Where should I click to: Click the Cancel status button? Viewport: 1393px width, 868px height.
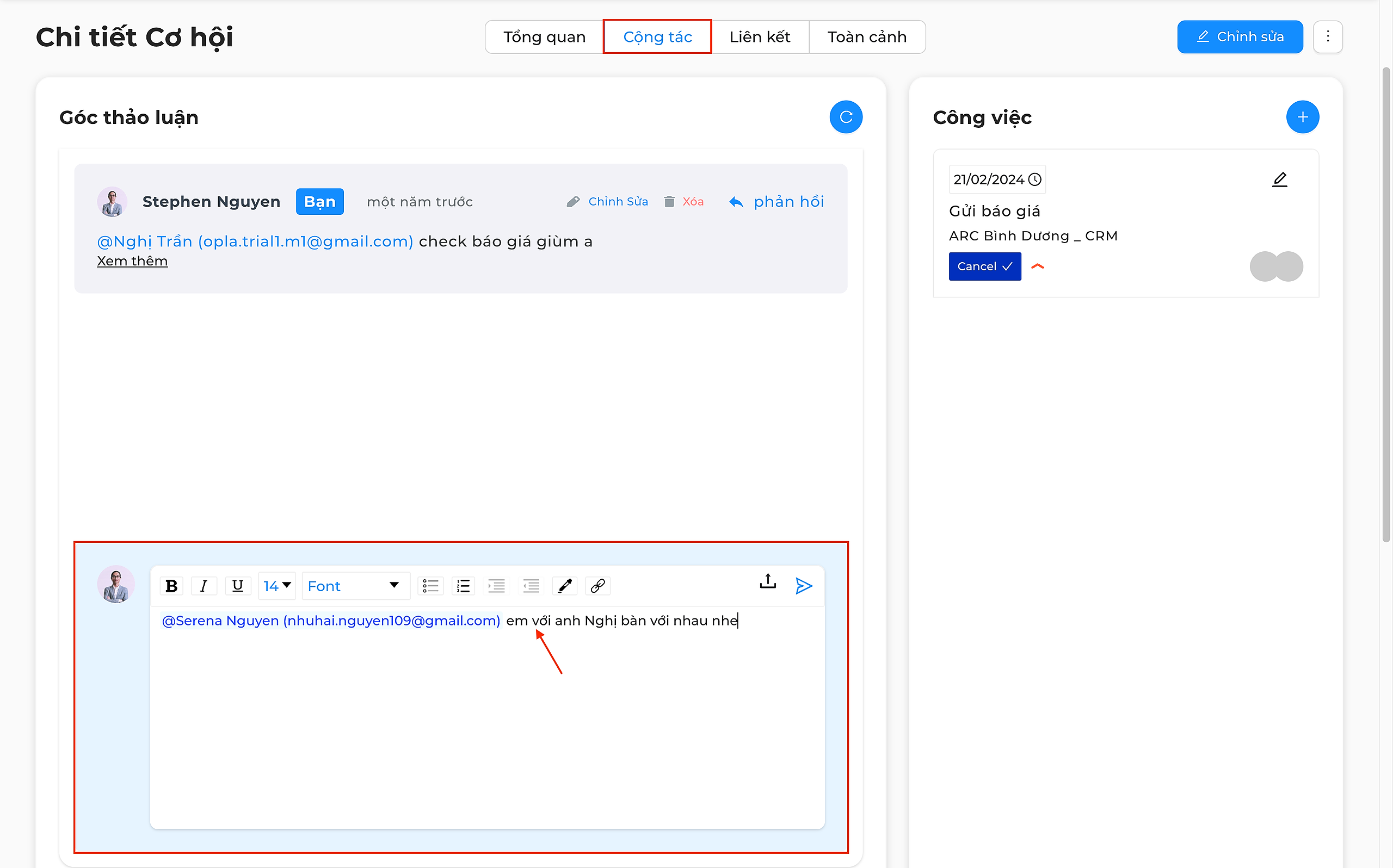[984, 266]
